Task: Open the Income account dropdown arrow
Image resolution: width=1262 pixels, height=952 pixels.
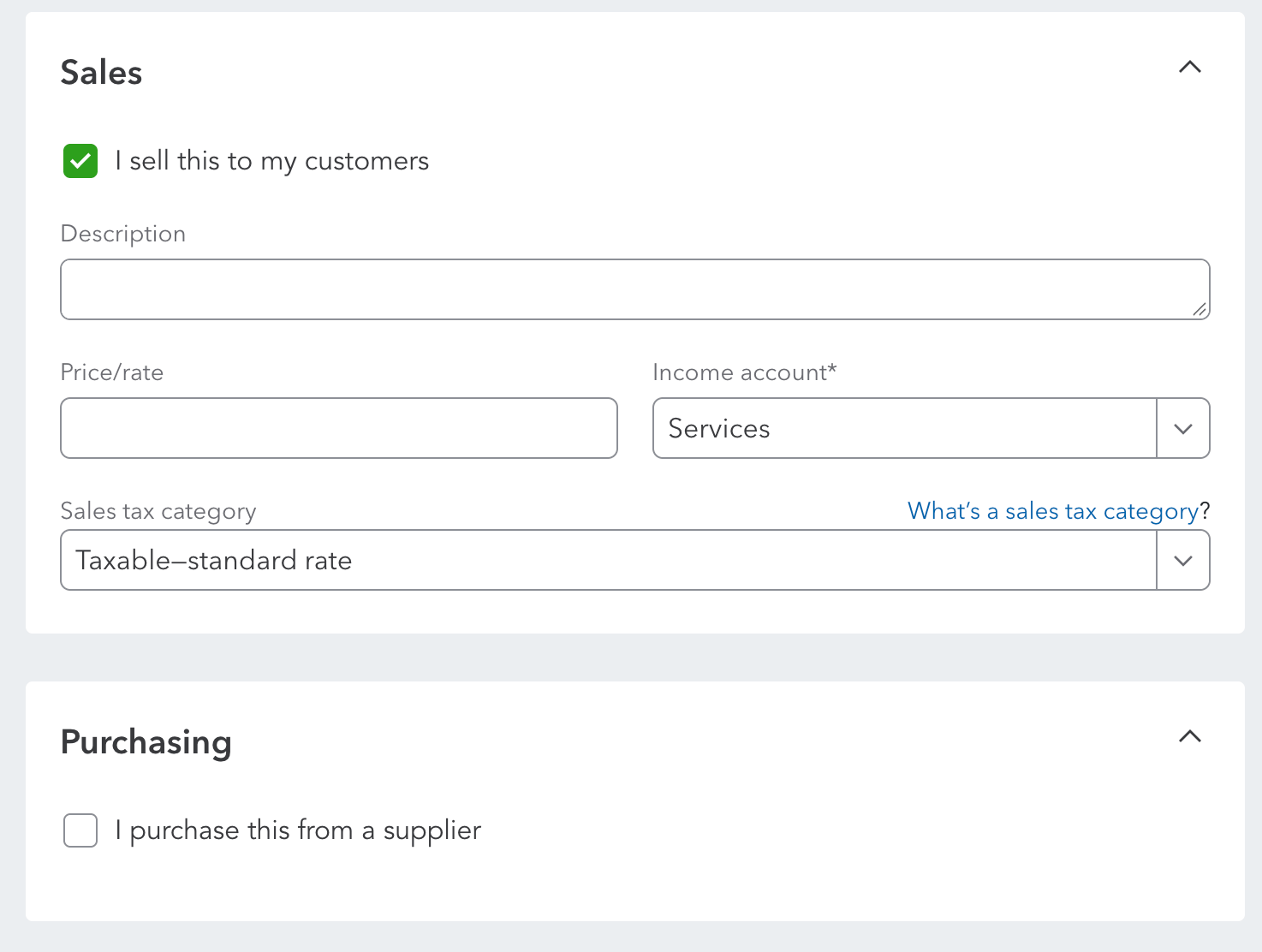Action: tap(1183, 428)
